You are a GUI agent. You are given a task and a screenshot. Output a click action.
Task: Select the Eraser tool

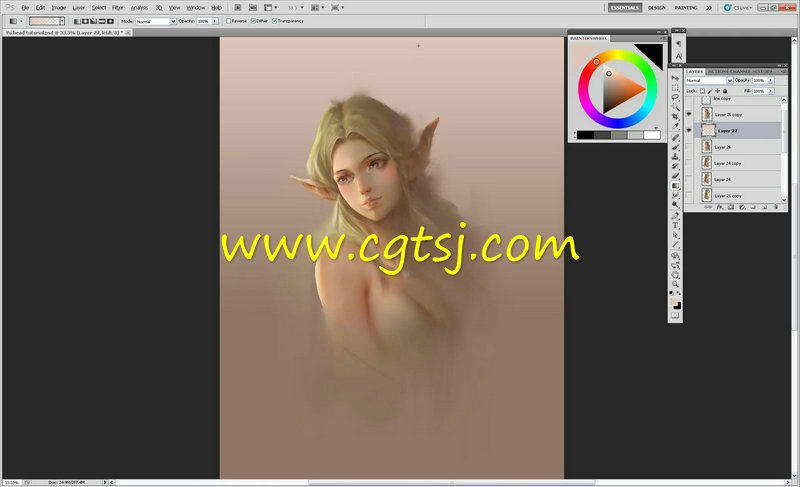pos(675,176)
